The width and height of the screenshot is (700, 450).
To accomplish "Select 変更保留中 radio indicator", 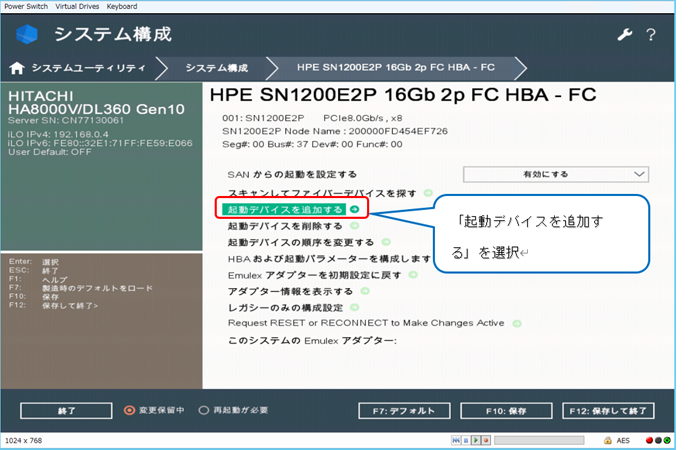I will [129, 410].
